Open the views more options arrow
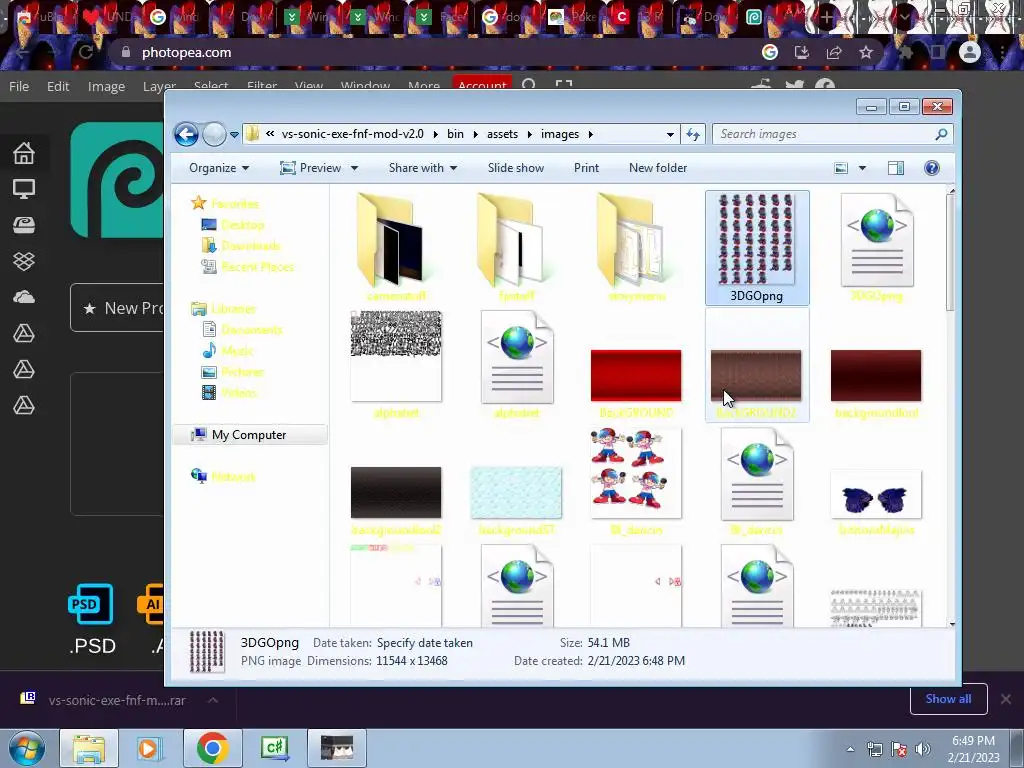Screen dimensions: 1024x768 click(x=862, y=168)
